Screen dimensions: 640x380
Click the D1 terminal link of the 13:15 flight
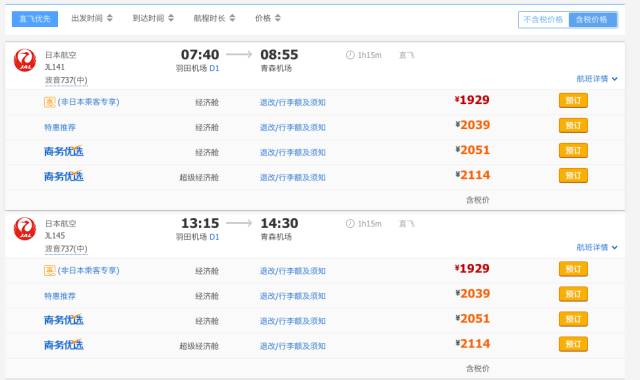coord(214,237)
